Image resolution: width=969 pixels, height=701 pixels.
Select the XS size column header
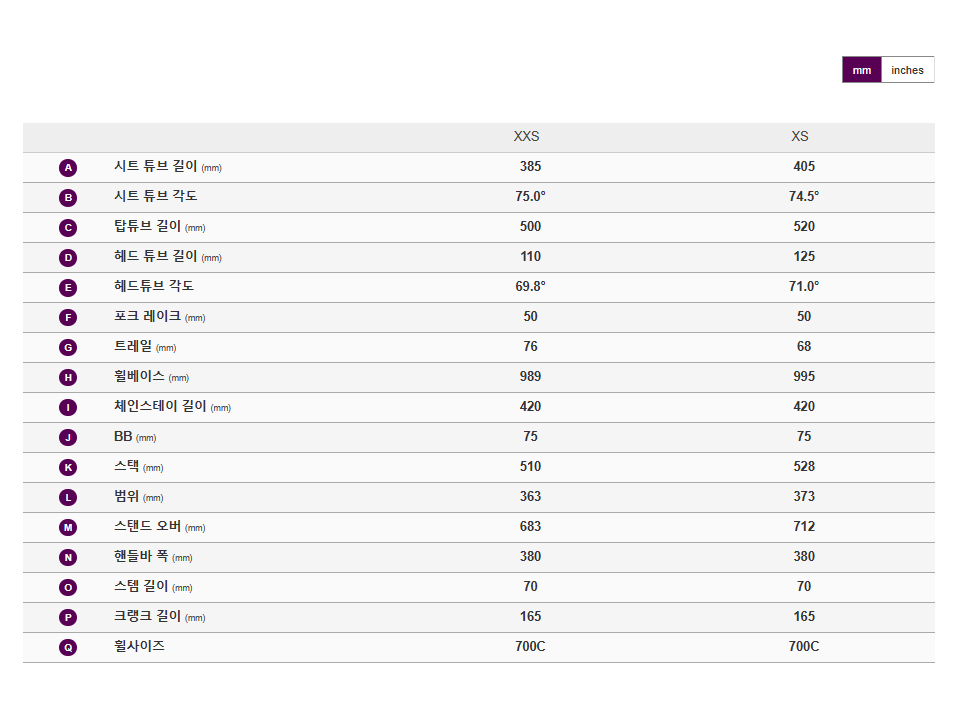[x=800, y=136]
